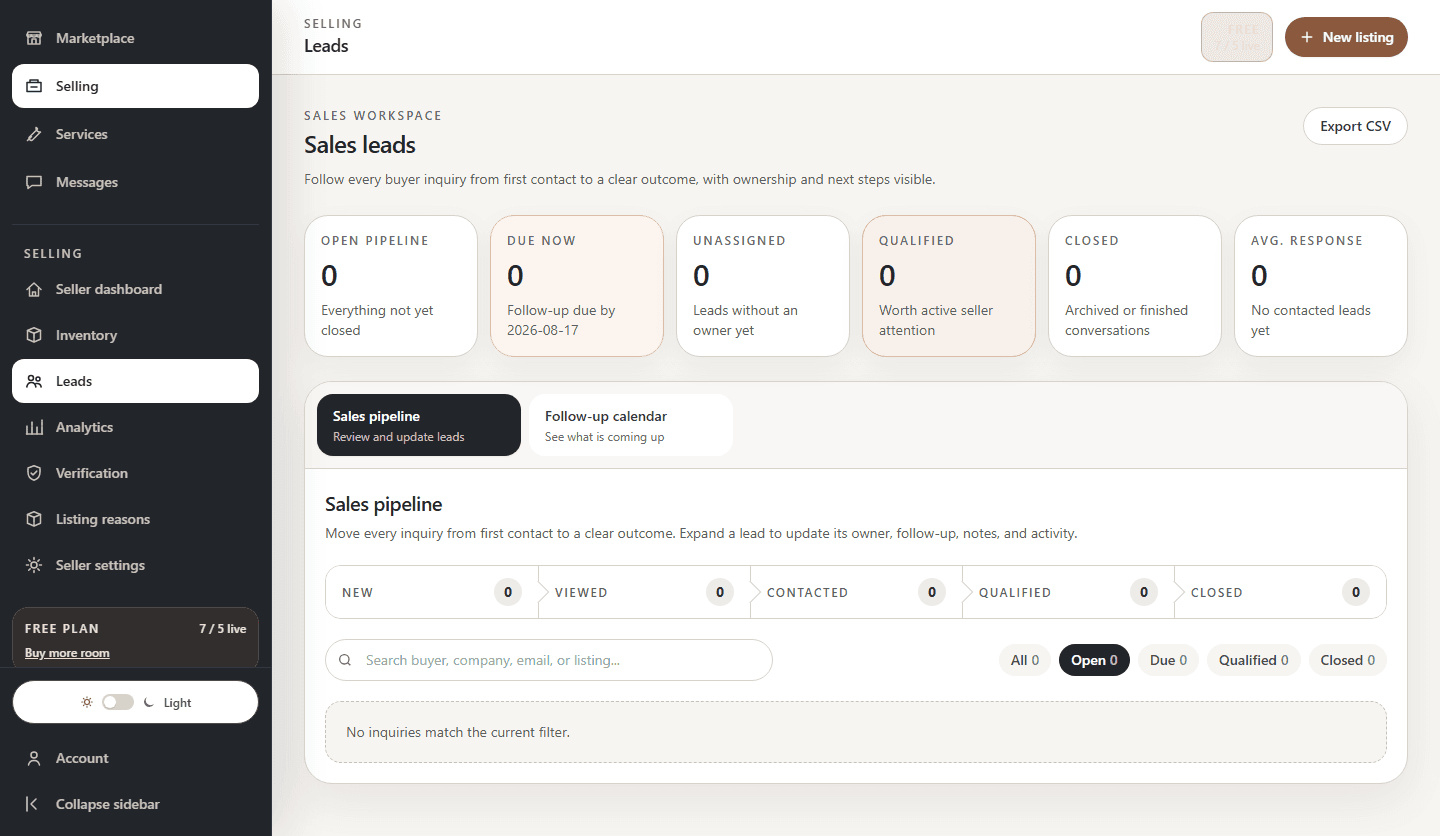This screenshot has width=1440, height=836.
Task: Select the Leads people icon
Action: pyautogui.click(x=34, y=381)
